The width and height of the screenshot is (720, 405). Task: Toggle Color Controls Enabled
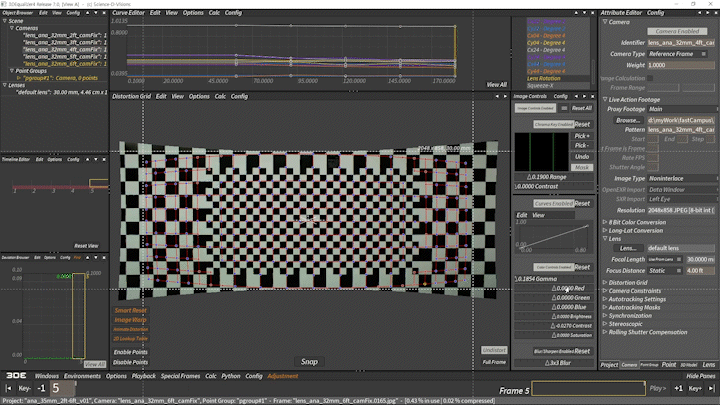point(553,267)
